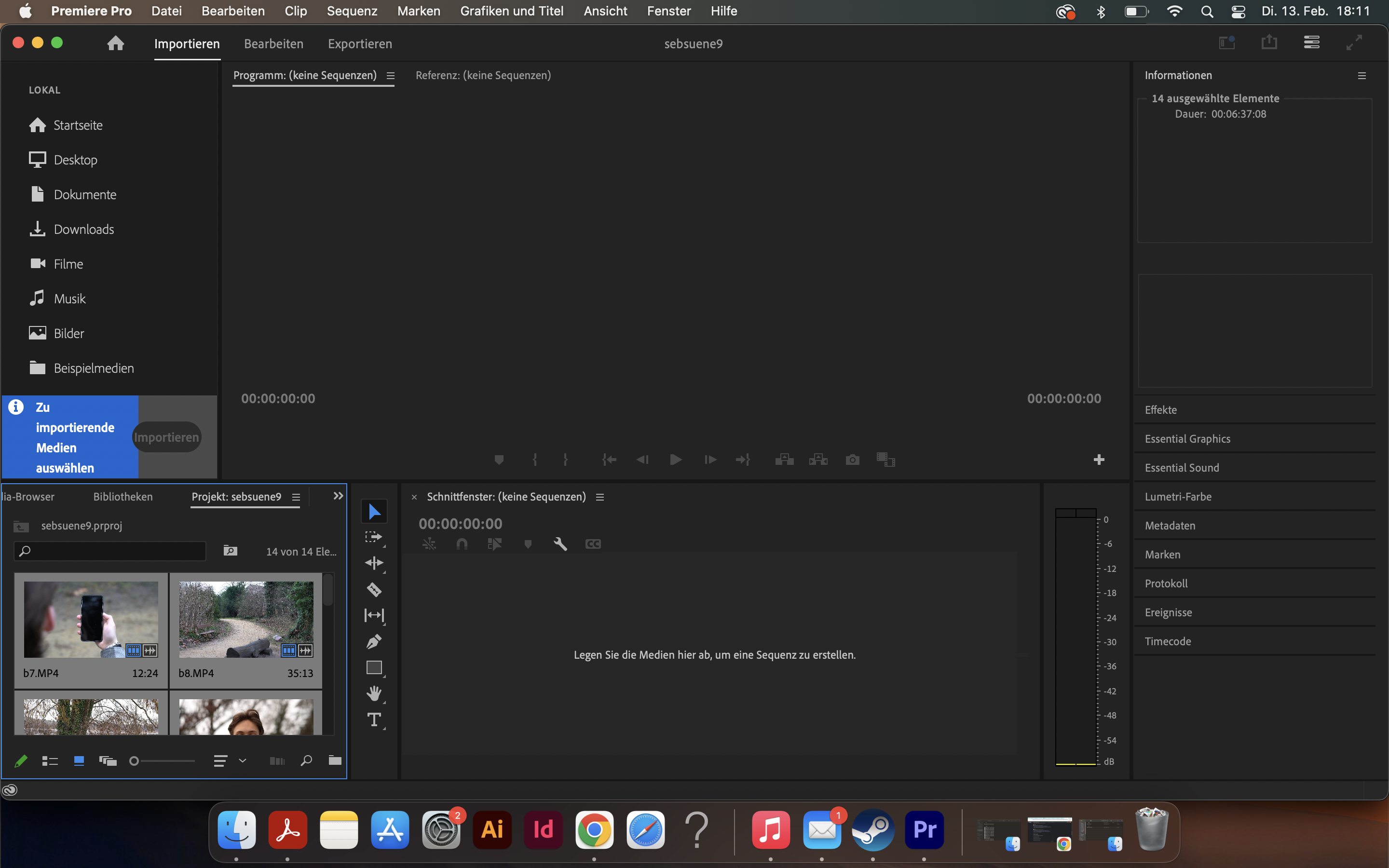Export a frame with the camera icon
This screenshot has height=868, width=1389.
(852, 459)
